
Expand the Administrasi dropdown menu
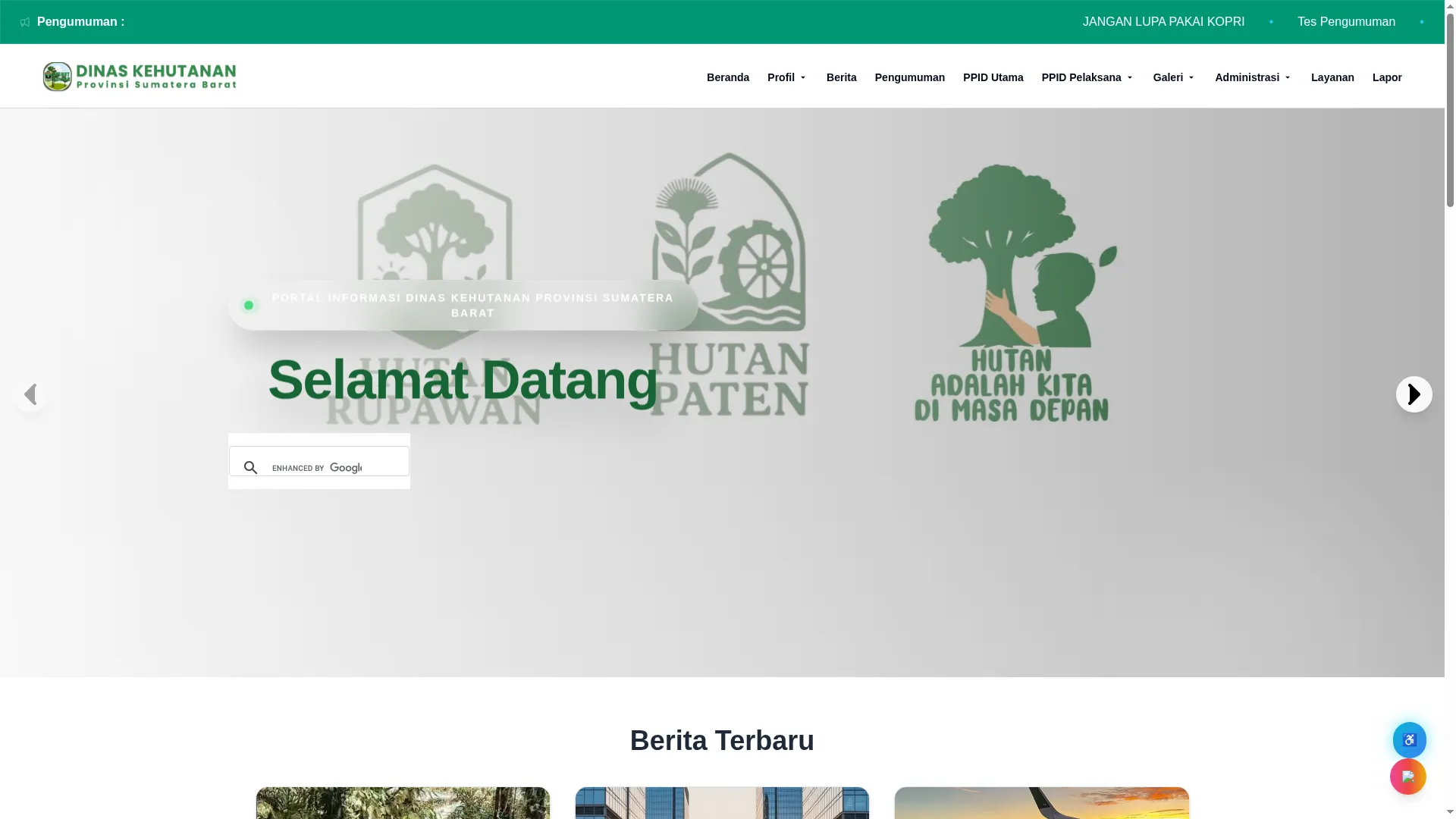(1253, 77)
